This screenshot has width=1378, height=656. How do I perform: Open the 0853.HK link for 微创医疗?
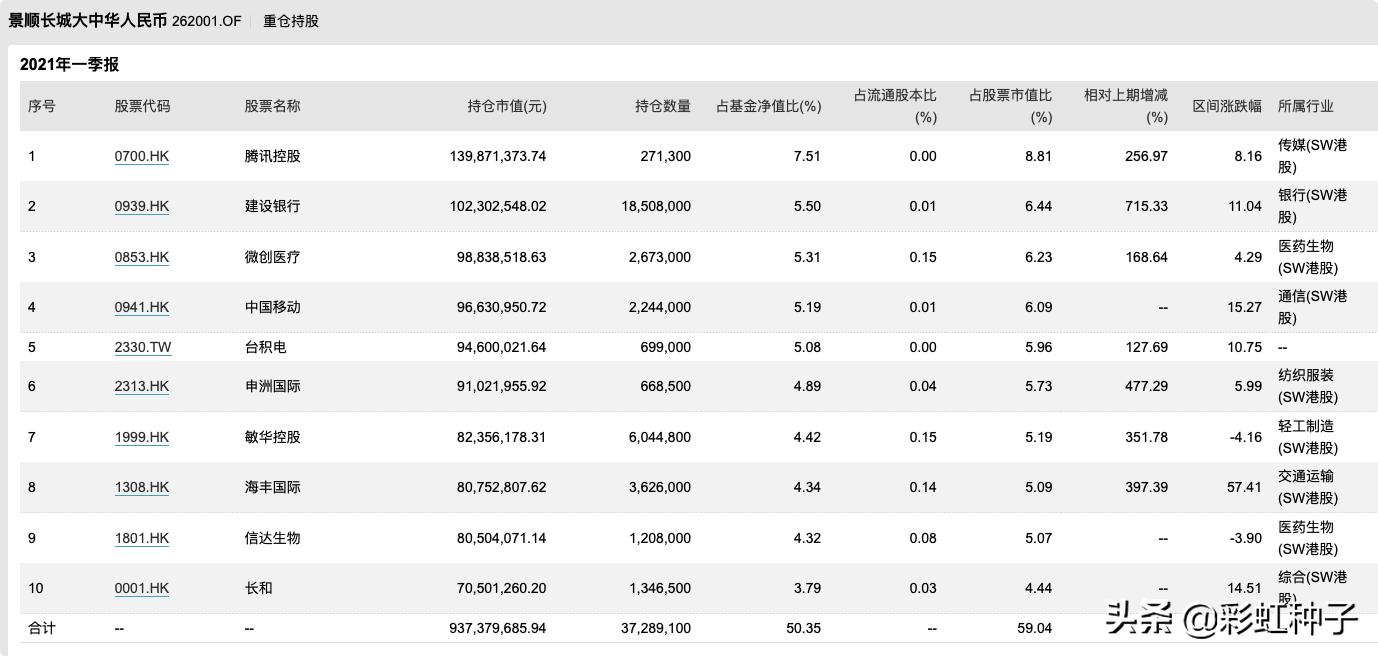tap(142, 257)
